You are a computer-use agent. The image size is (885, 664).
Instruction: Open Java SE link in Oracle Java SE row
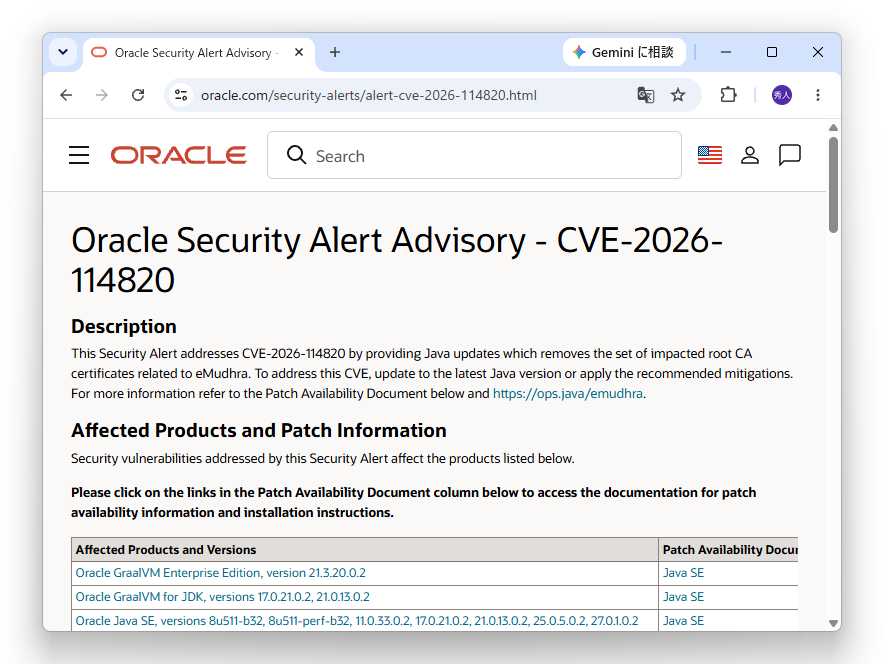pyautogui.click(x=684, y=621)
